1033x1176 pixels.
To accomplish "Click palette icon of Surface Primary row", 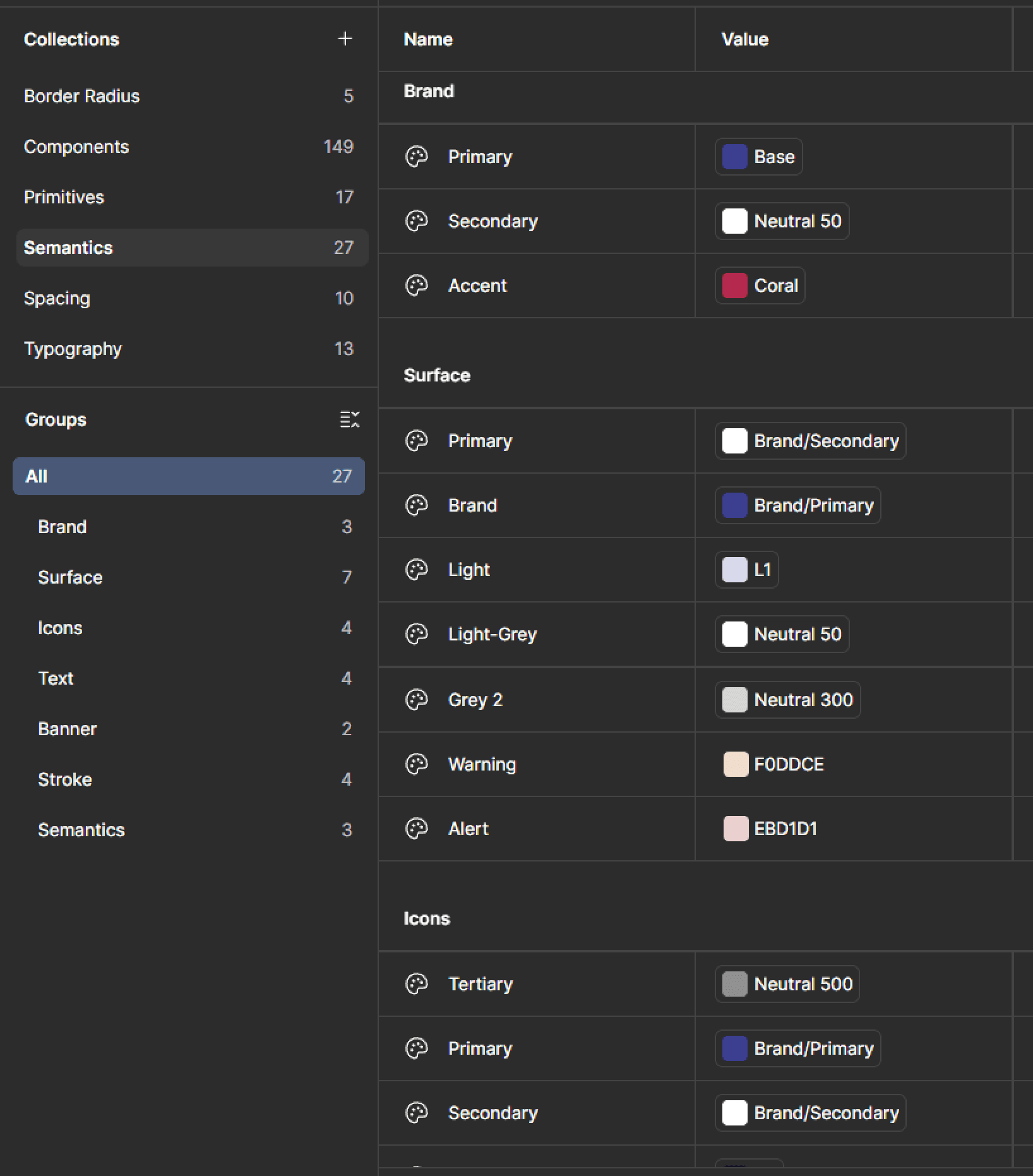I will 417,441.
